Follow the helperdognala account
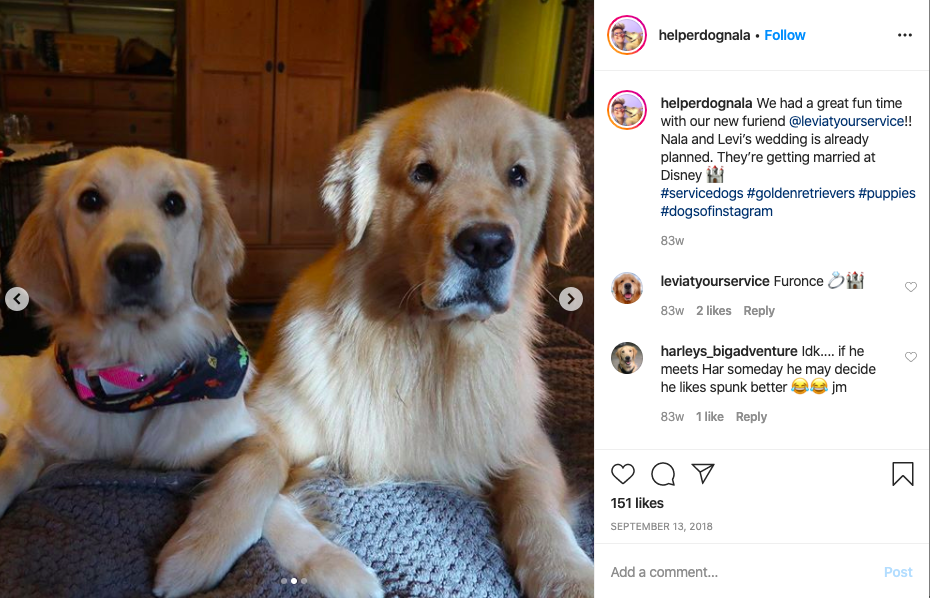This screenshot has height=598, width=930. (784, 35)
